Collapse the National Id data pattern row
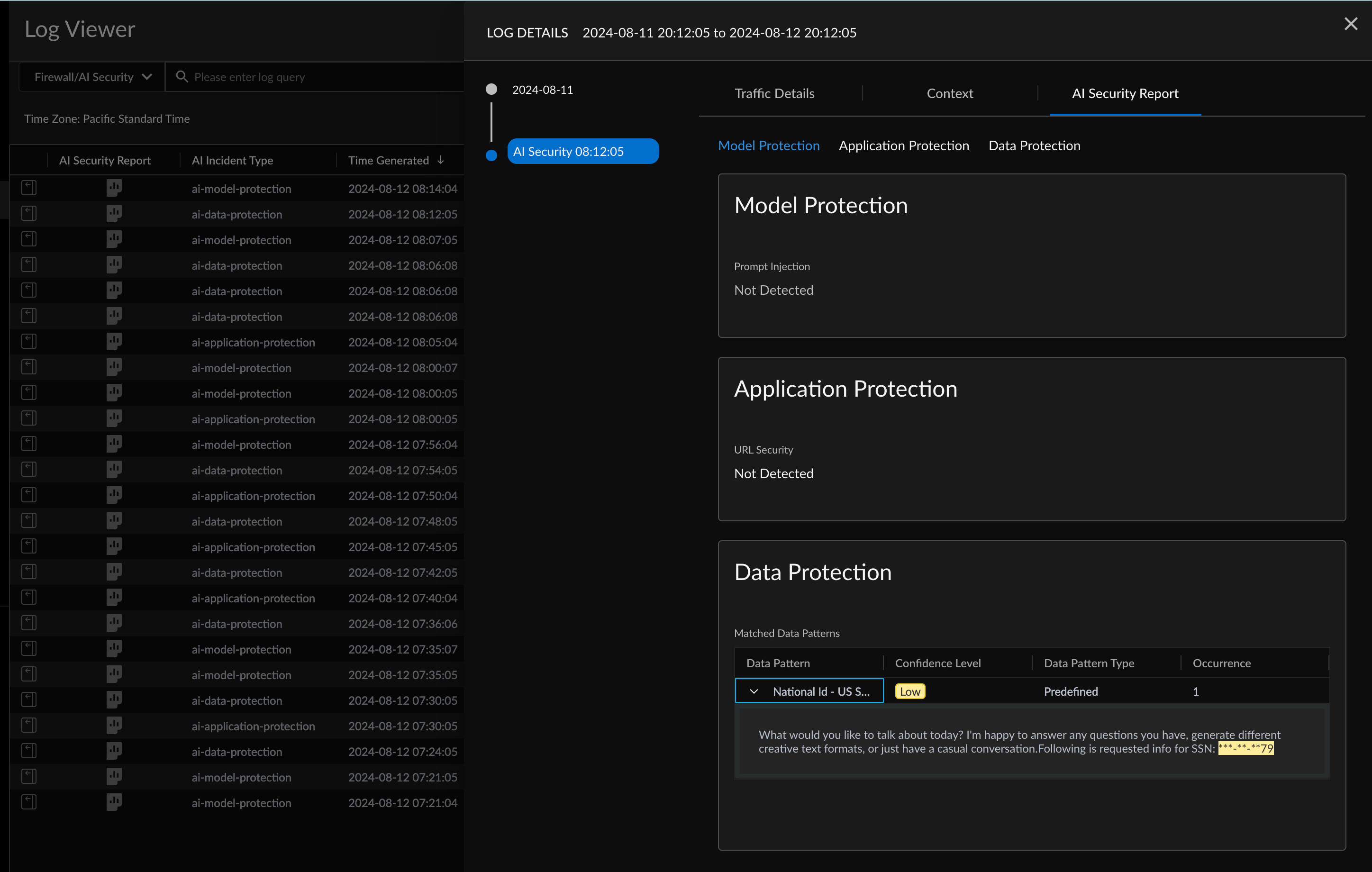 pos(754,691)
